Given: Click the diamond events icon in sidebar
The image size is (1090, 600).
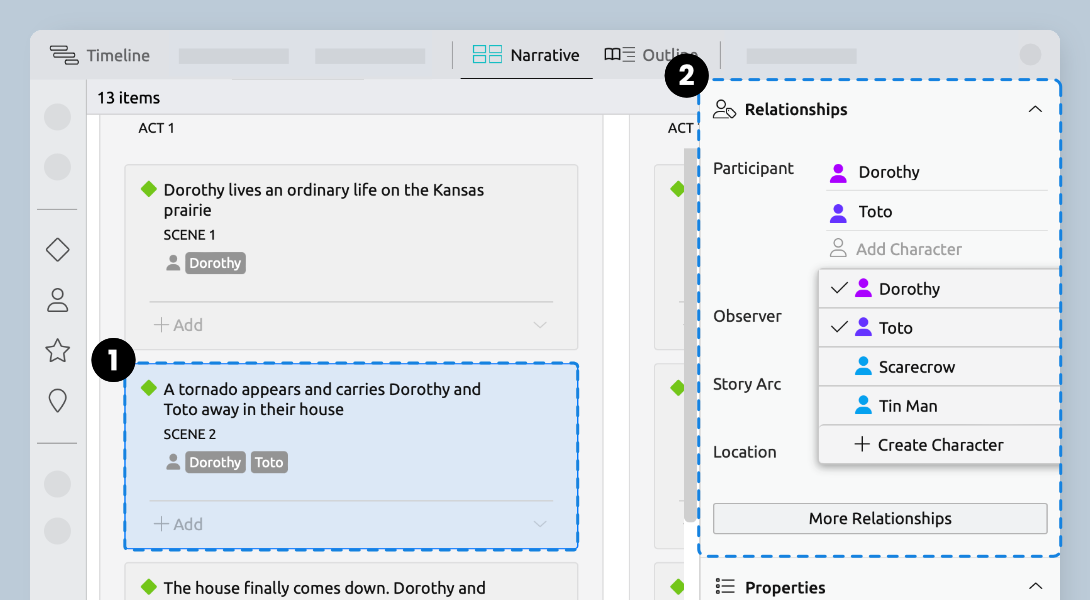Looking at the screenshot, I should click(x=57, y=250).
